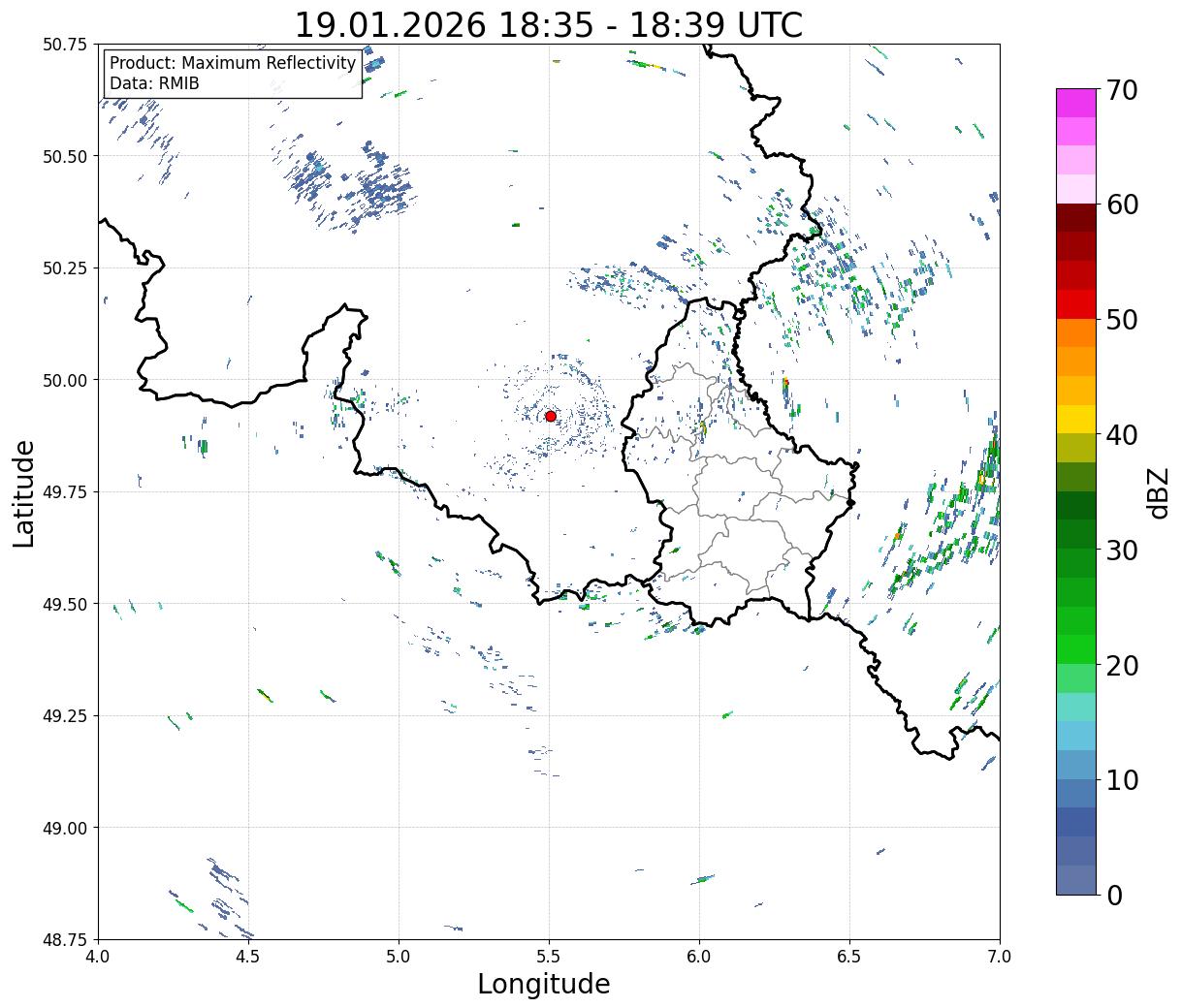Click the latitude tick label 50.50

(x=65, y=156)
